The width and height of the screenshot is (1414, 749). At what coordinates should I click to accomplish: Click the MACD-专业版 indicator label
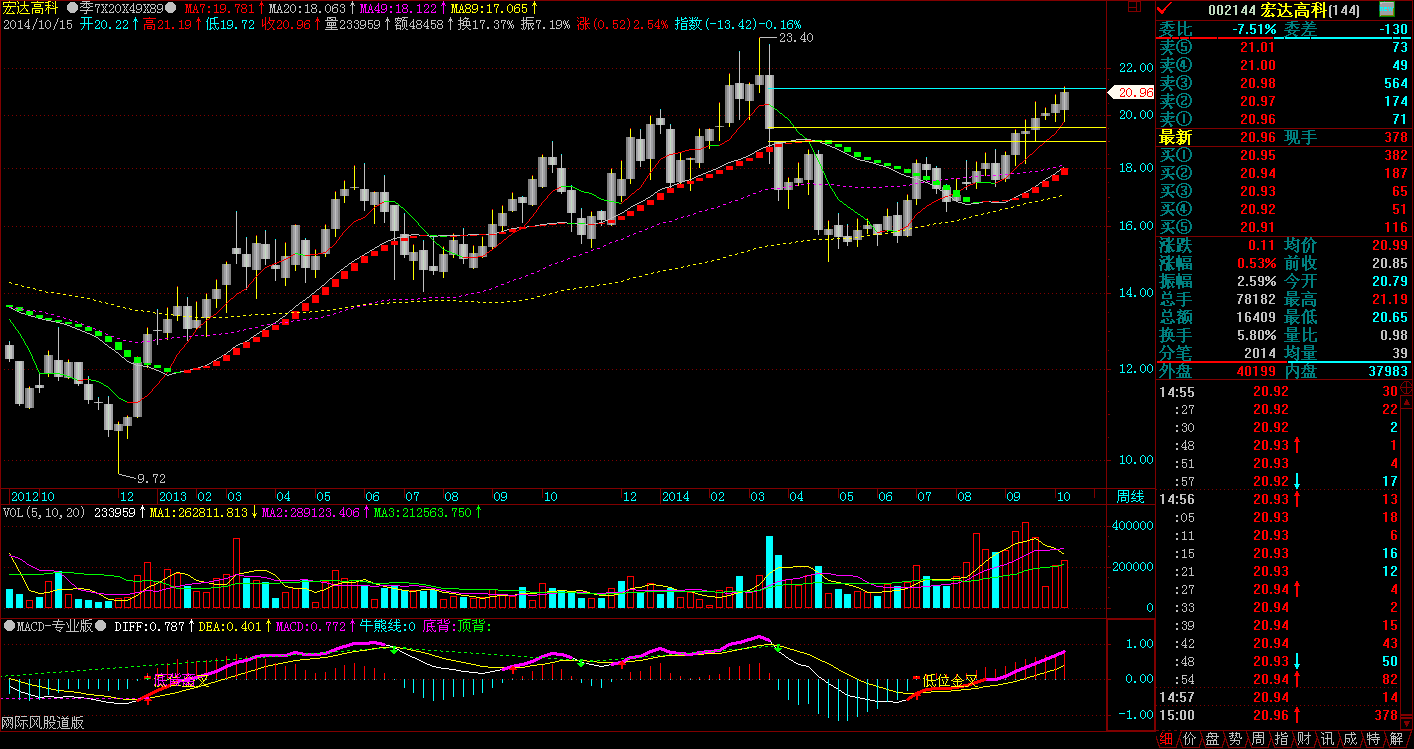click(55, 626)
